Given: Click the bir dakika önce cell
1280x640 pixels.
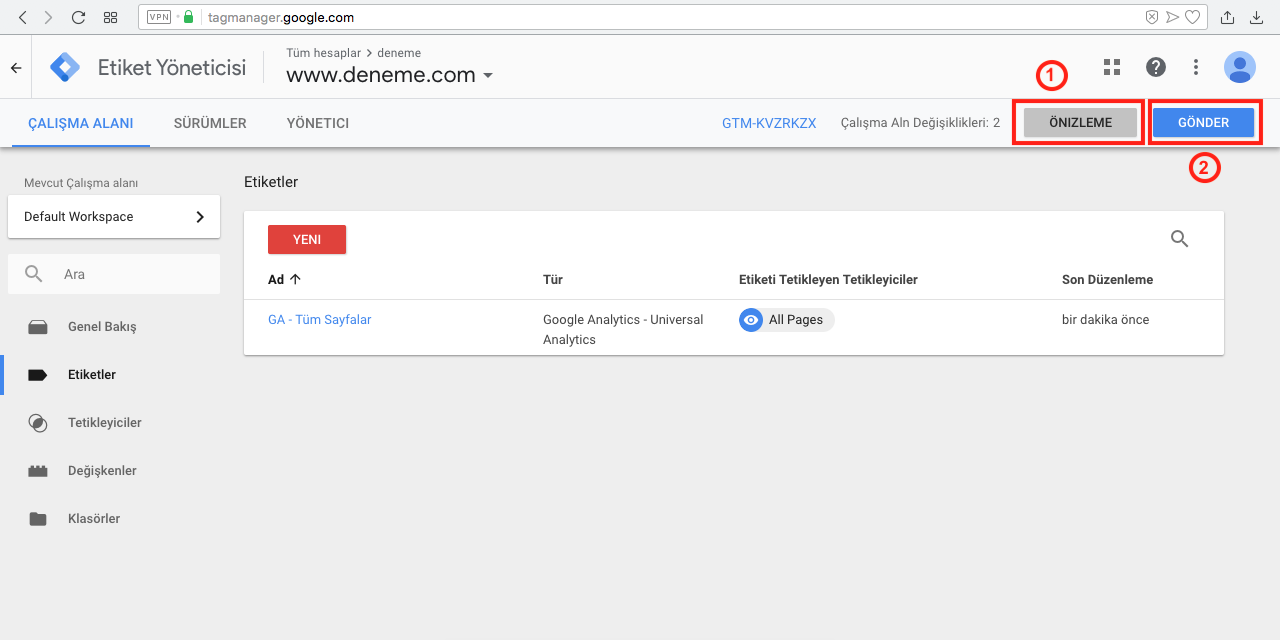Looking at the screenshot, I should (1106, 320).
